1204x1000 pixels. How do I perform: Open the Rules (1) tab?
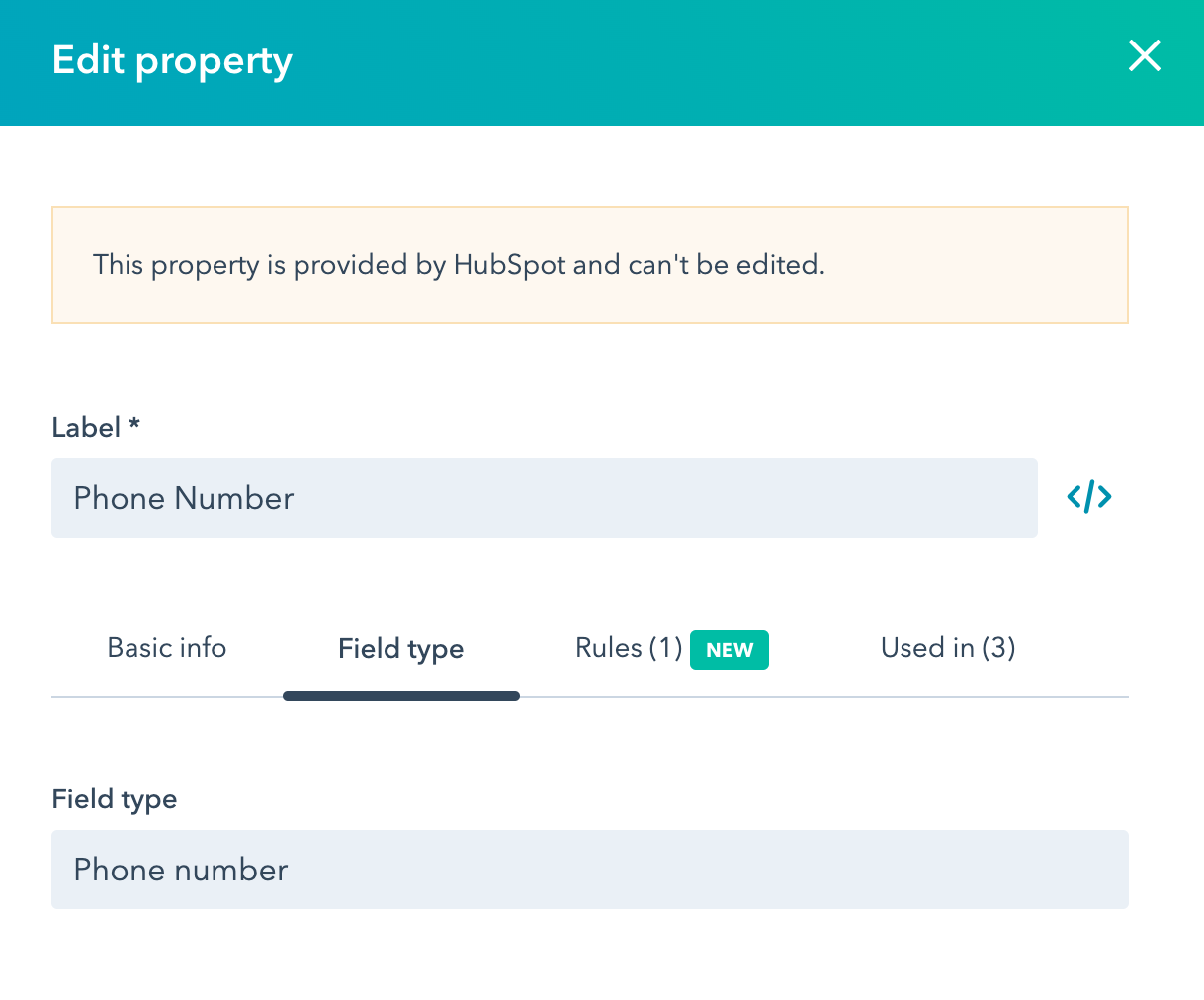(x=629, y=648)
